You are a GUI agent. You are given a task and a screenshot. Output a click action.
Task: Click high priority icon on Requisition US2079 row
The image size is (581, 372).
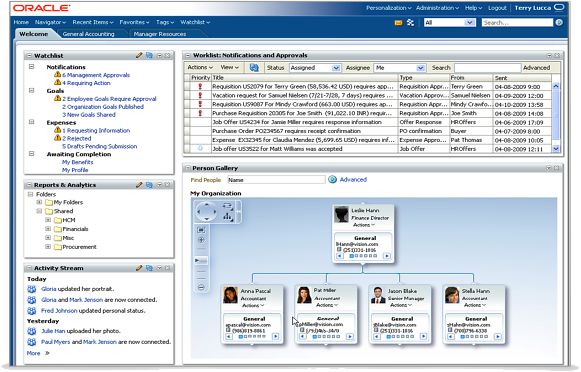[x=200, y=86]
